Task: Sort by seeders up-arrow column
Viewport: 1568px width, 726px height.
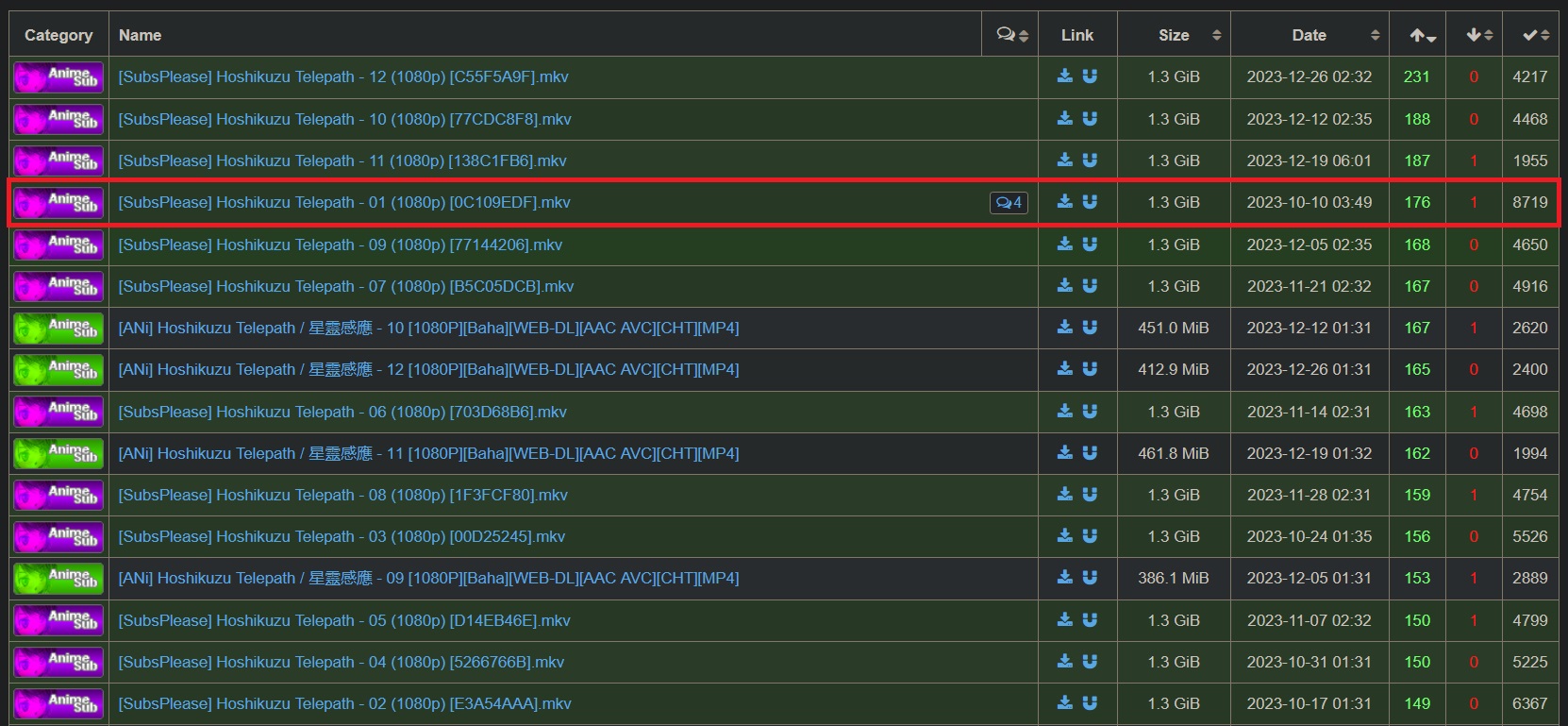Action: click(x=1423, y=35)
